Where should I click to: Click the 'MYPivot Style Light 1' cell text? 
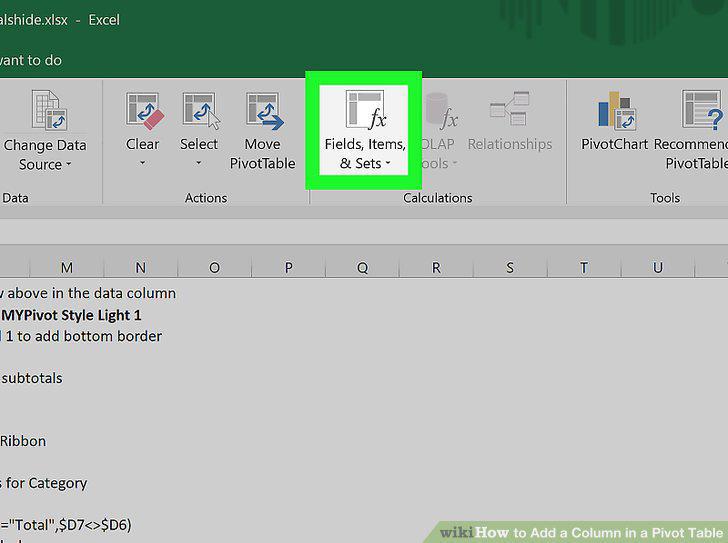71,316
